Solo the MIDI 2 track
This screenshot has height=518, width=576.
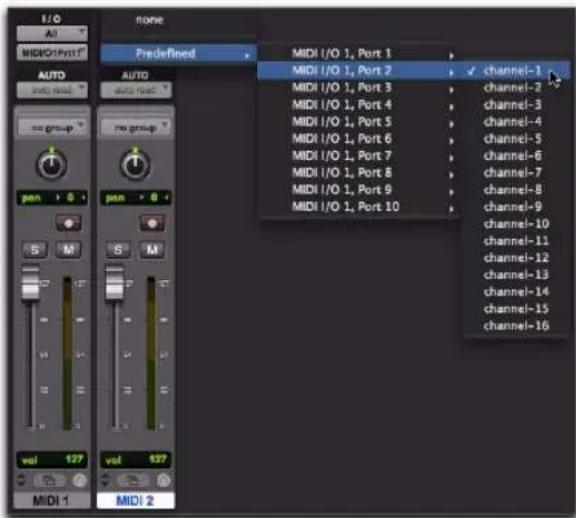118,250
